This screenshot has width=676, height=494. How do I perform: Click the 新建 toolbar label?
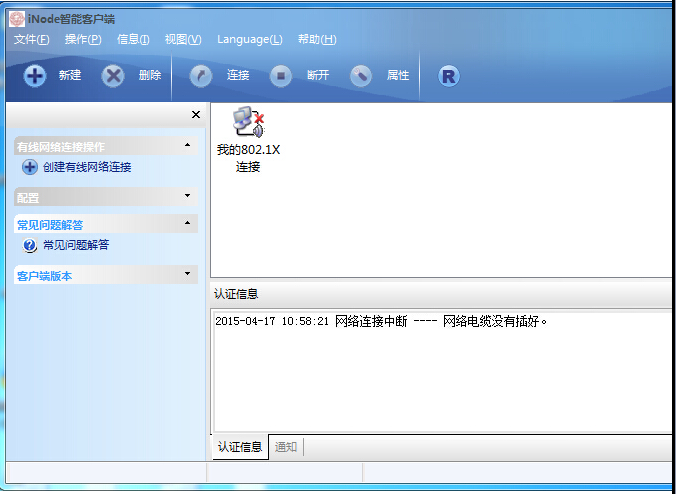(x=70, y=75)
